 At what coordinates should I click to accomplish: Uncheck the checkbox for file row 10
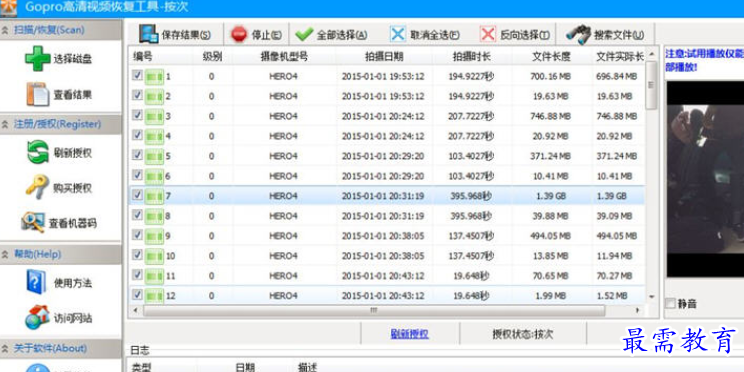point(137,254)
